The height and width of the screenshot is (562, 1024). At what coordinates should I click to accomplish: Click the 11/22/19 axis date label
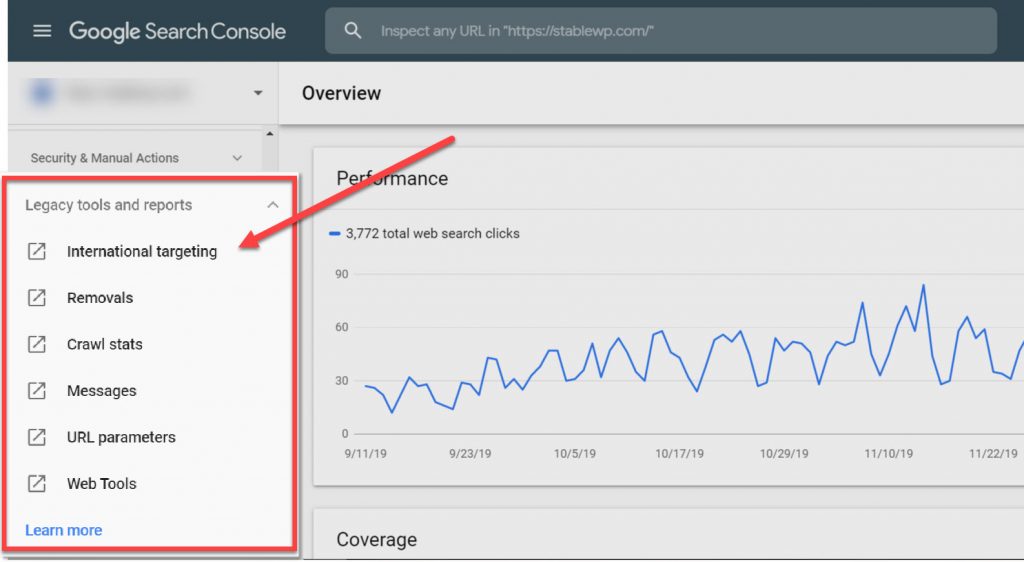click(x=993, y=453)
